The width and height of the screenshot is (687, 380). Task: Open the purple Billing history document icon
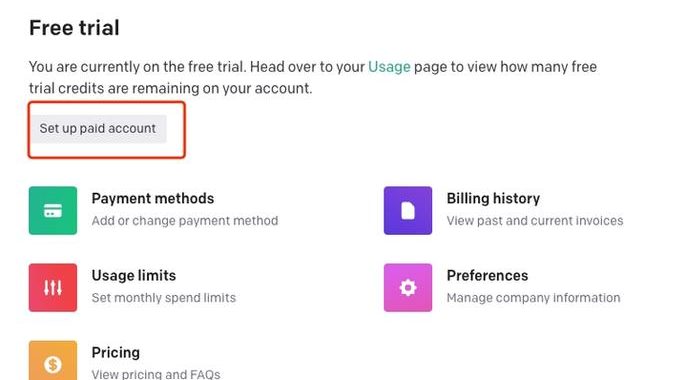[x=408, y=210]
